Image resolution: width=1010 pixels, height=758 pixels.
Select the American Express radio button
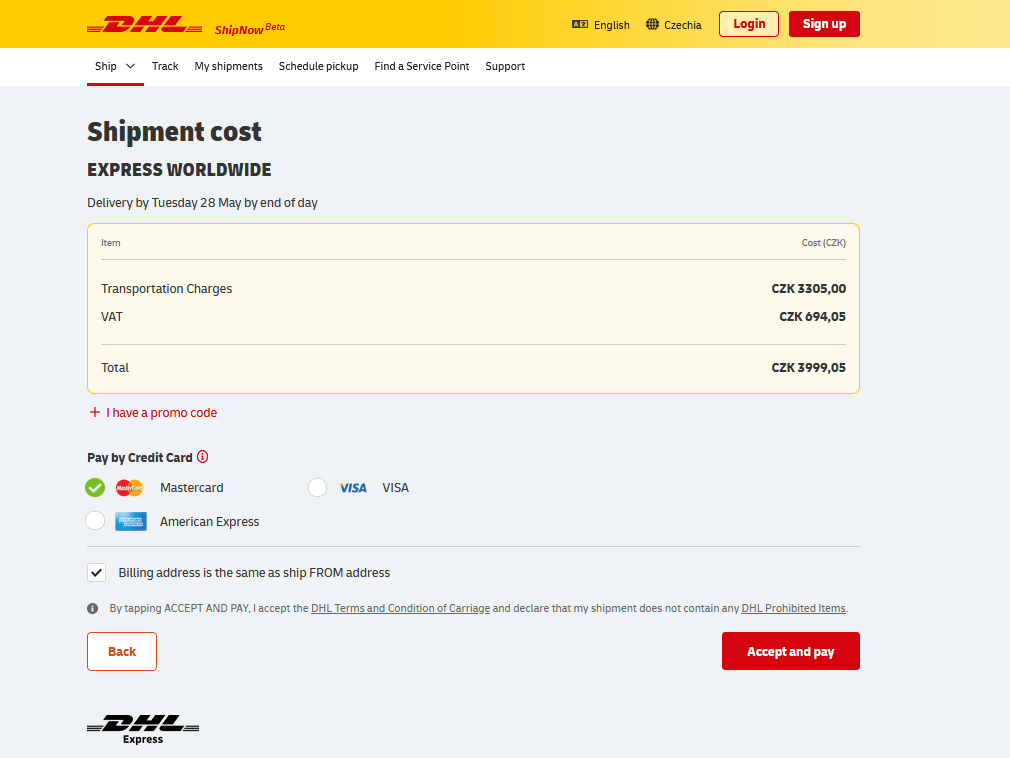(95, 520)
